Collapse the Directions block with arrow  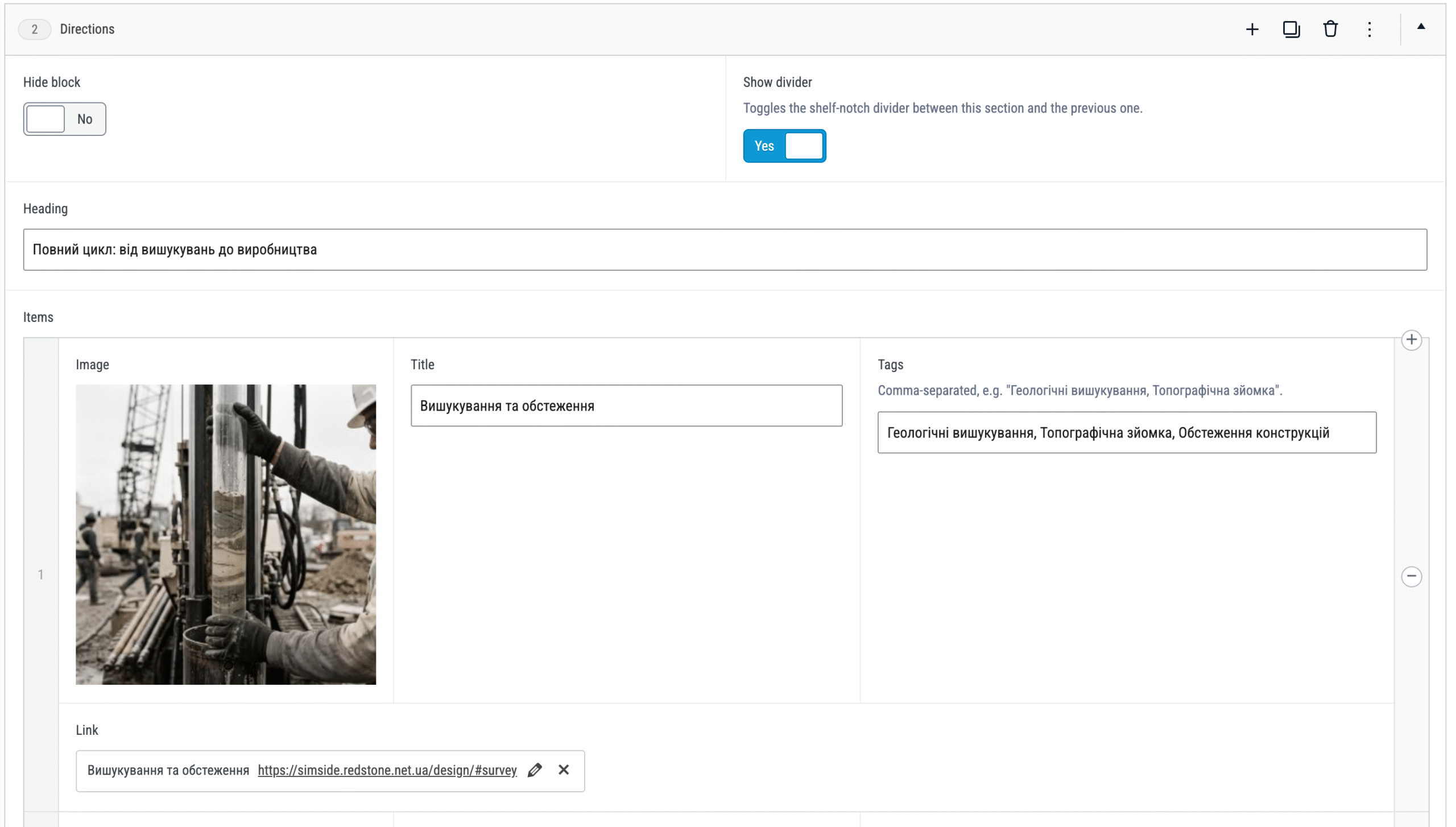point(1421,27)
